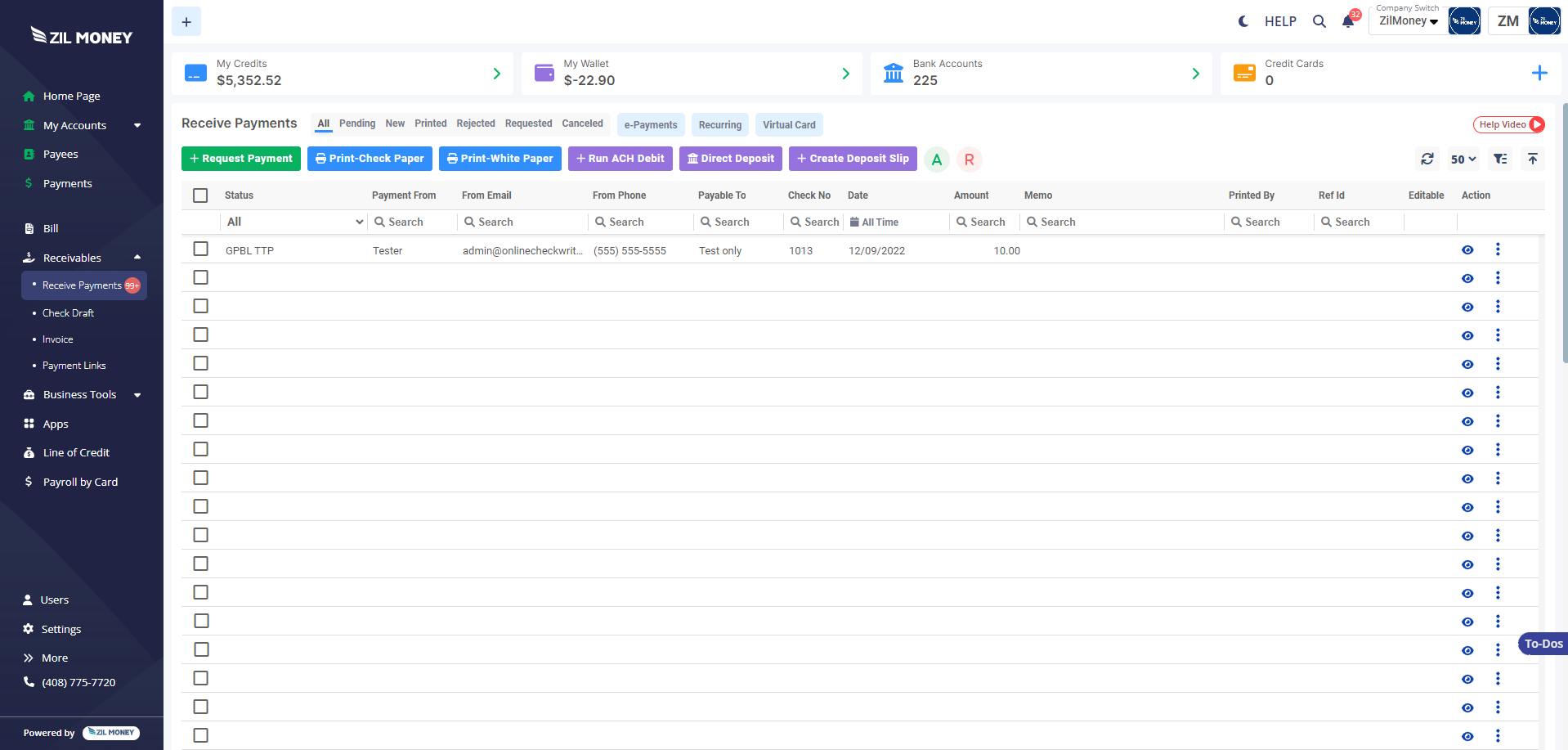
Task: Open three-dot actions for GPBL TTP row
Action: click(1498, 249)
